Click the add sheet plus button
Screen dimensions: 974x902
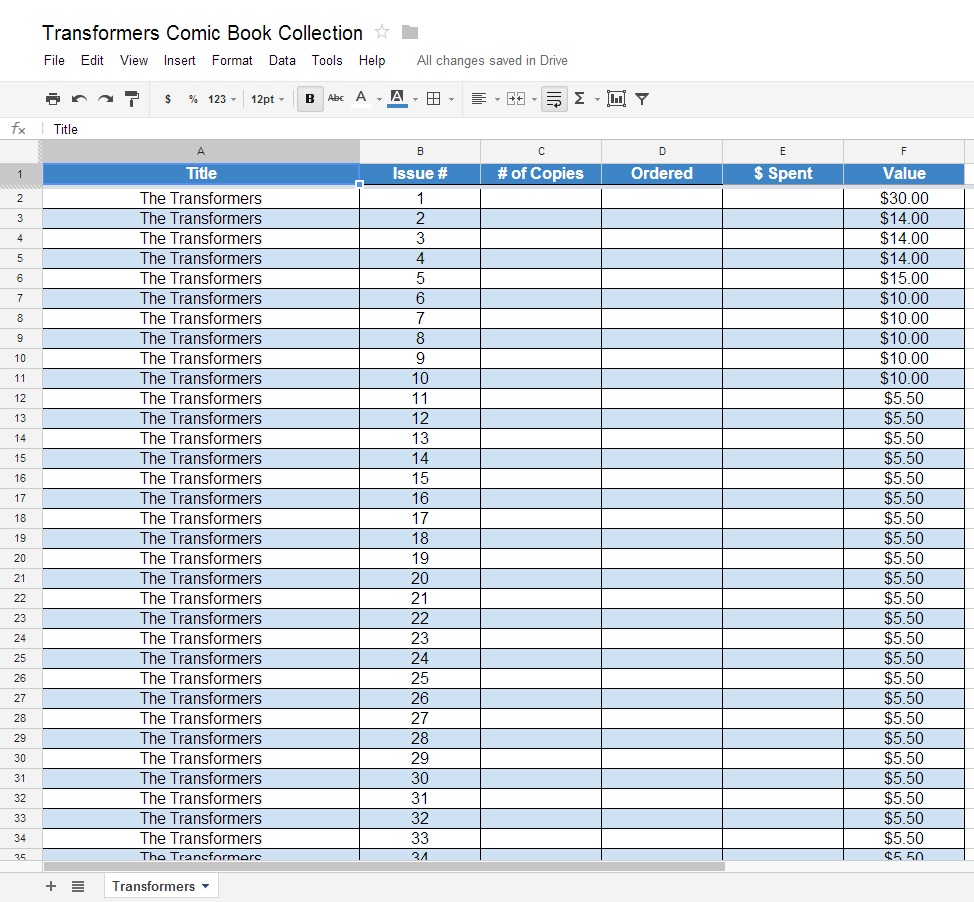point(51,886)
